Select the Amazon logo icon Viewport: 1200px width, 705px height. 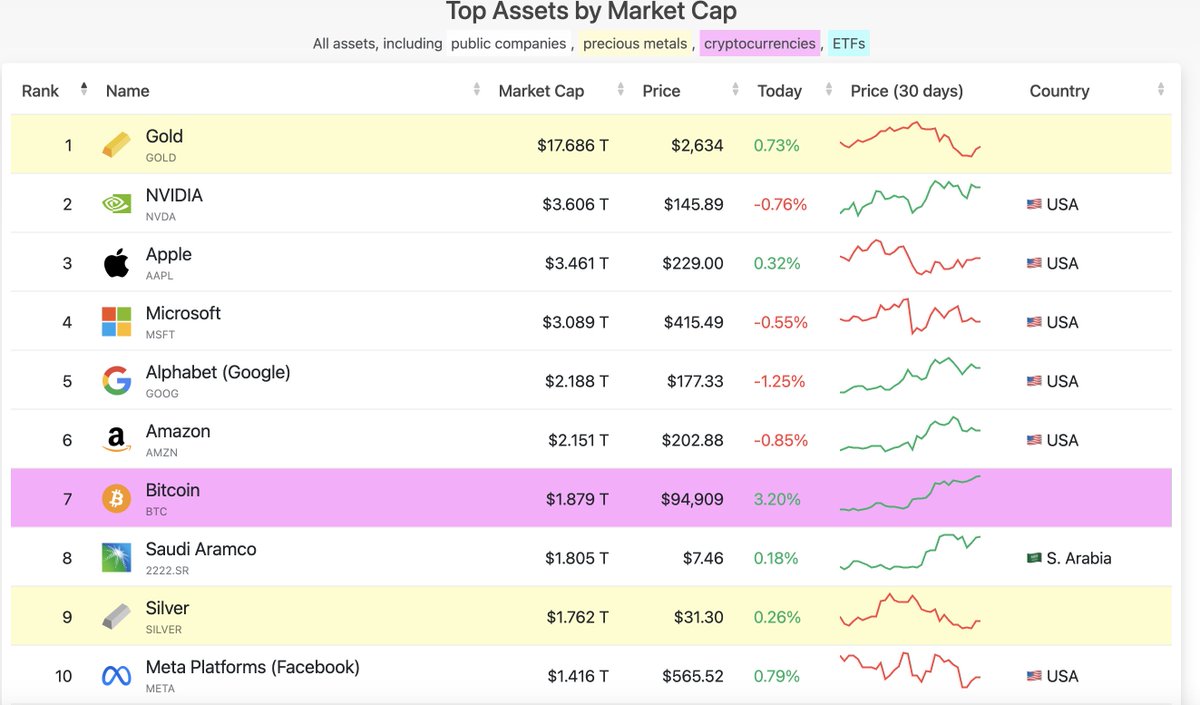(x=116, y=439)
